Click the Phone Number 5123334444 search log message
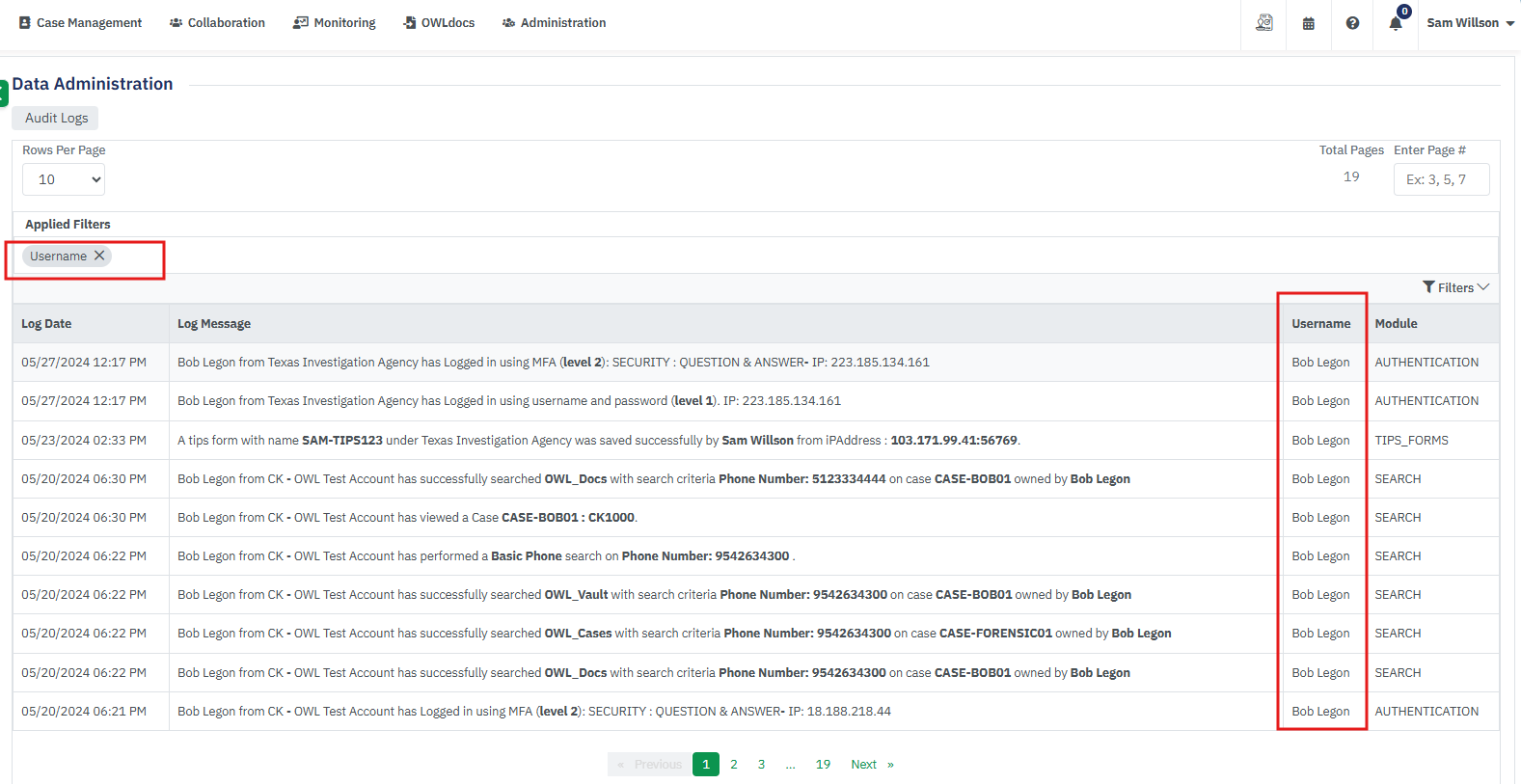The image size is (1521, 784). (x=654, y=479)
